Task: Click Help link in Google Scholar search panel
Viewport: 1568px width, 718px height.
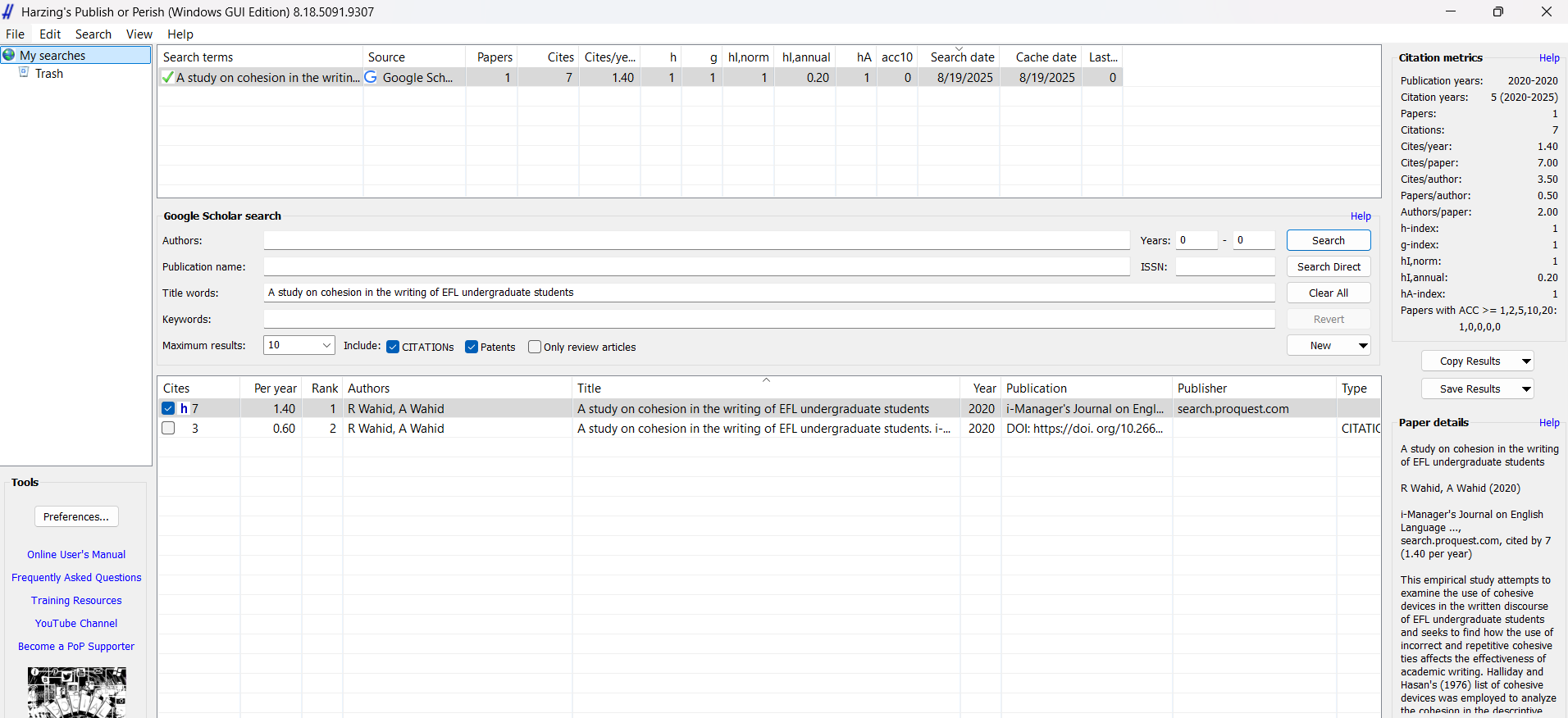Action: click(1361, 216)
